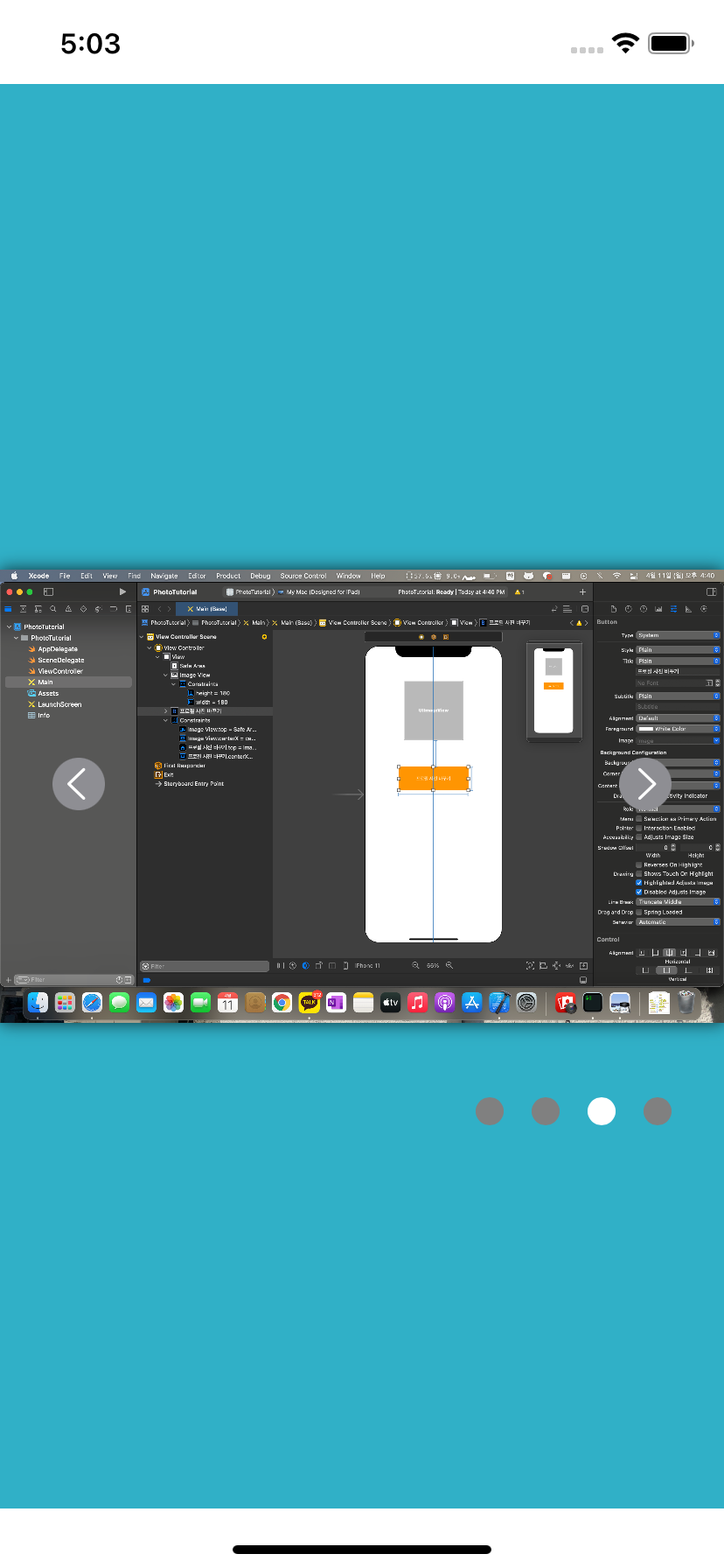The height and width of the screenshot is (1568, 724).
Task: Click the orange button on the storyboard canvas
Action: coord(434,778)
